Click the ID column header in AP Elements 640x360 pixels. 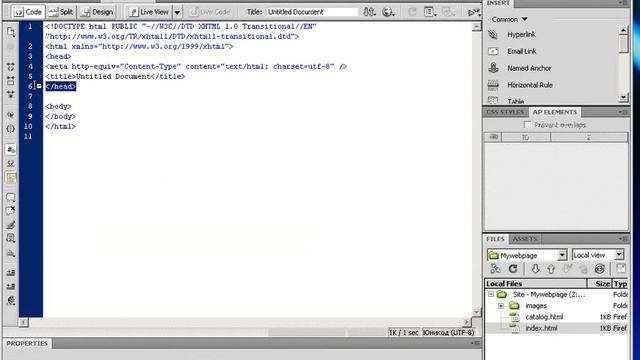pos(526,138)
